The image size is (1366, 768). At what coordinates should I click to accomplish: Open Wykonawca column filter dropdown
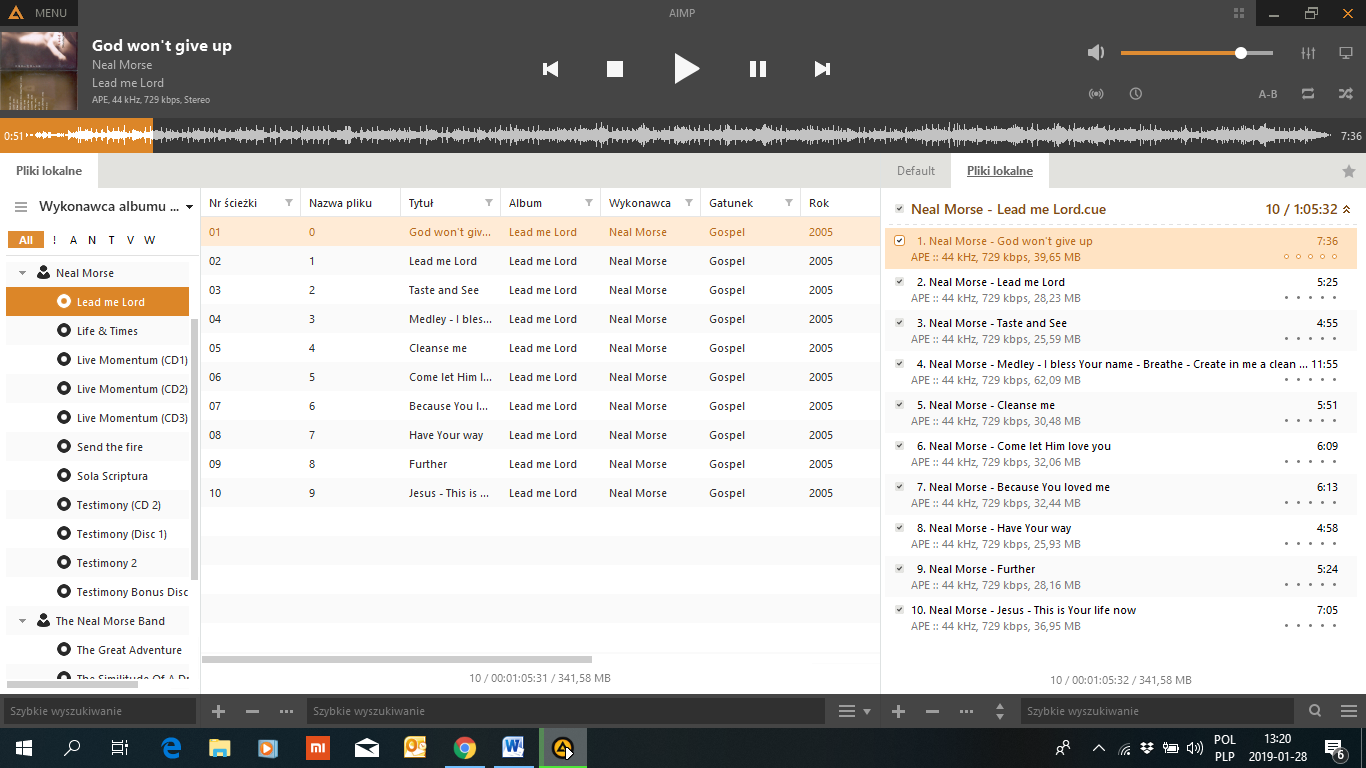pyautogui.click(x=689, y=203)
